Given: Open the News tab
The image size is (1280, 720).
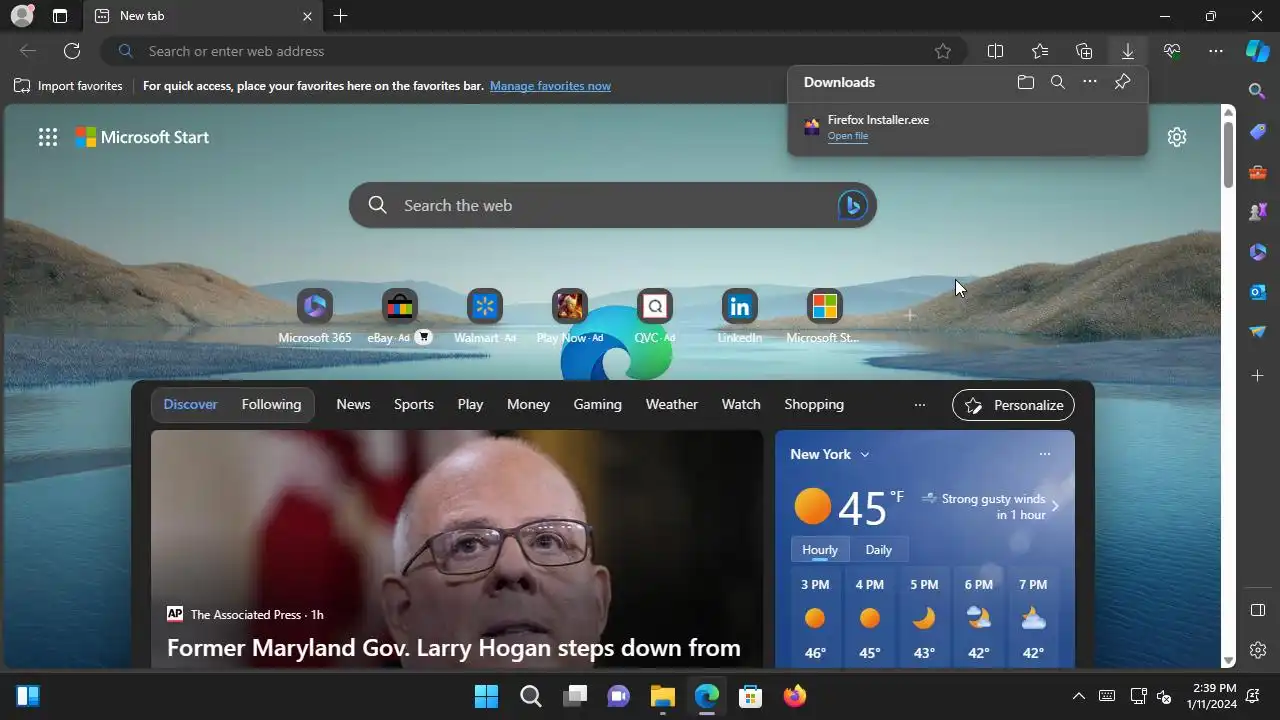Looking at the screenshot, I should tap(353, 404).
